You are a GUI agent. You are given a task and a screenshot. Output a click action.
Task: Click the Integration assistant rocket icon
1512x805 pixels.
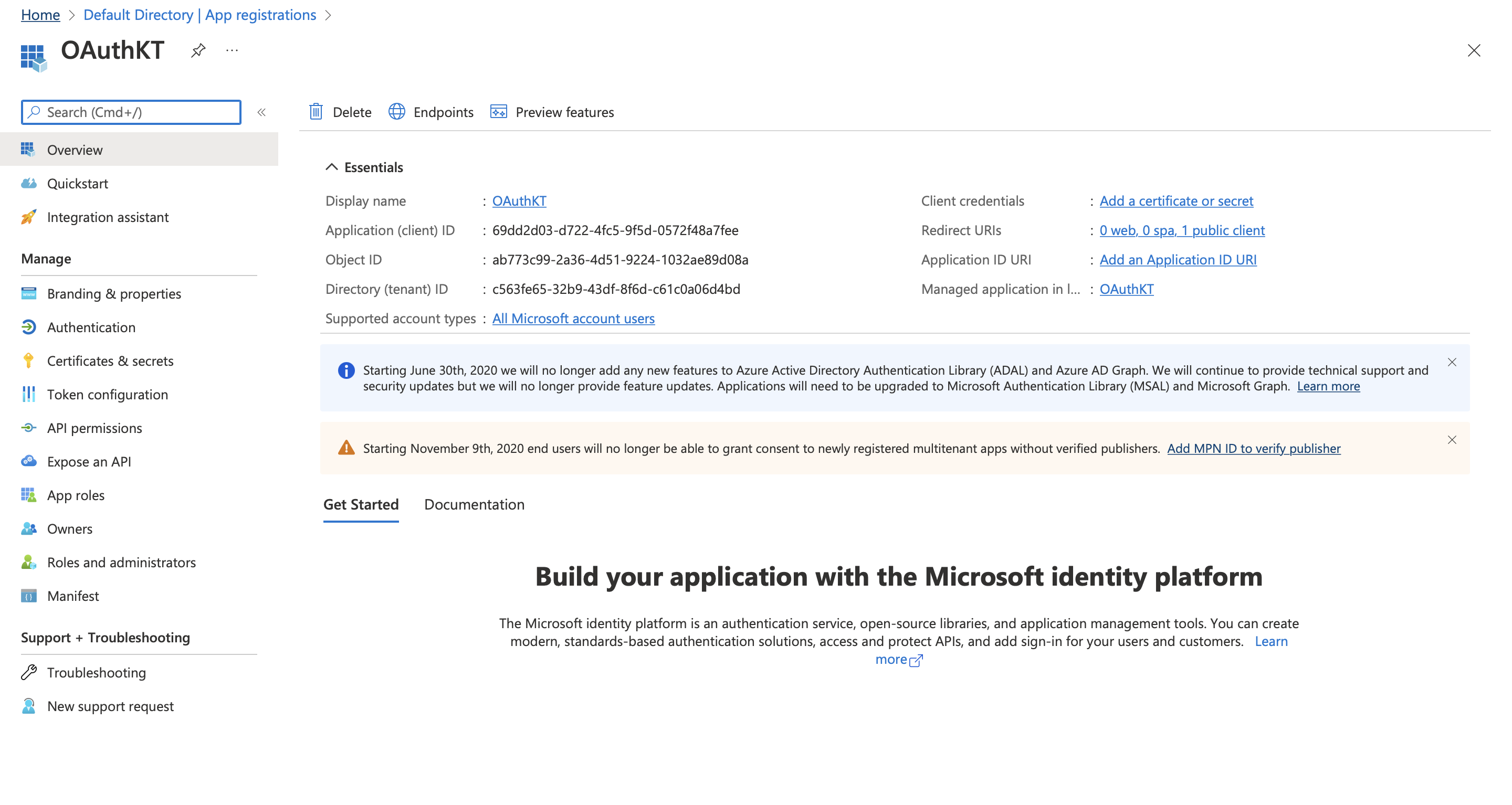click(x=28, y=217)
